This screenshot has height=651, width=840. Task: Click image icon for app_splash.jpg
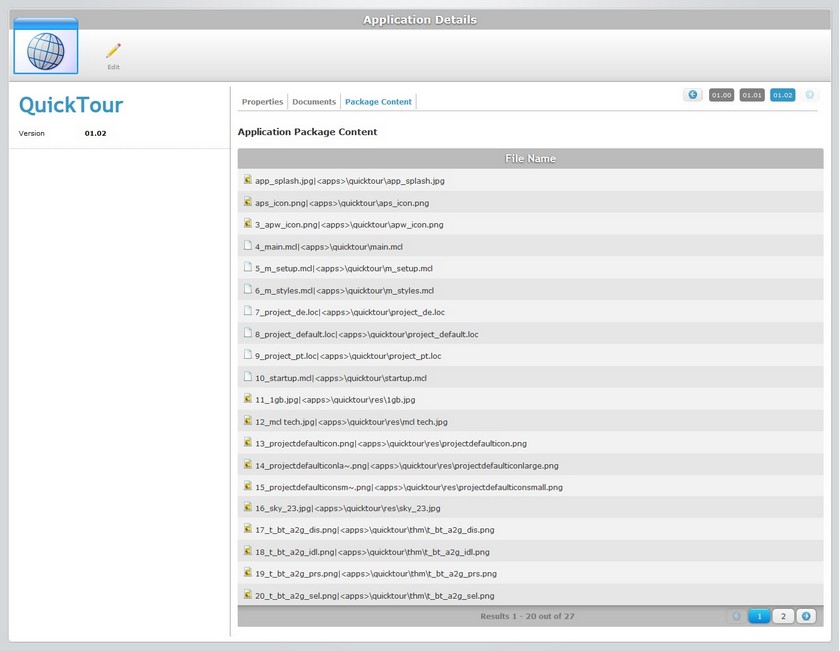248,179
